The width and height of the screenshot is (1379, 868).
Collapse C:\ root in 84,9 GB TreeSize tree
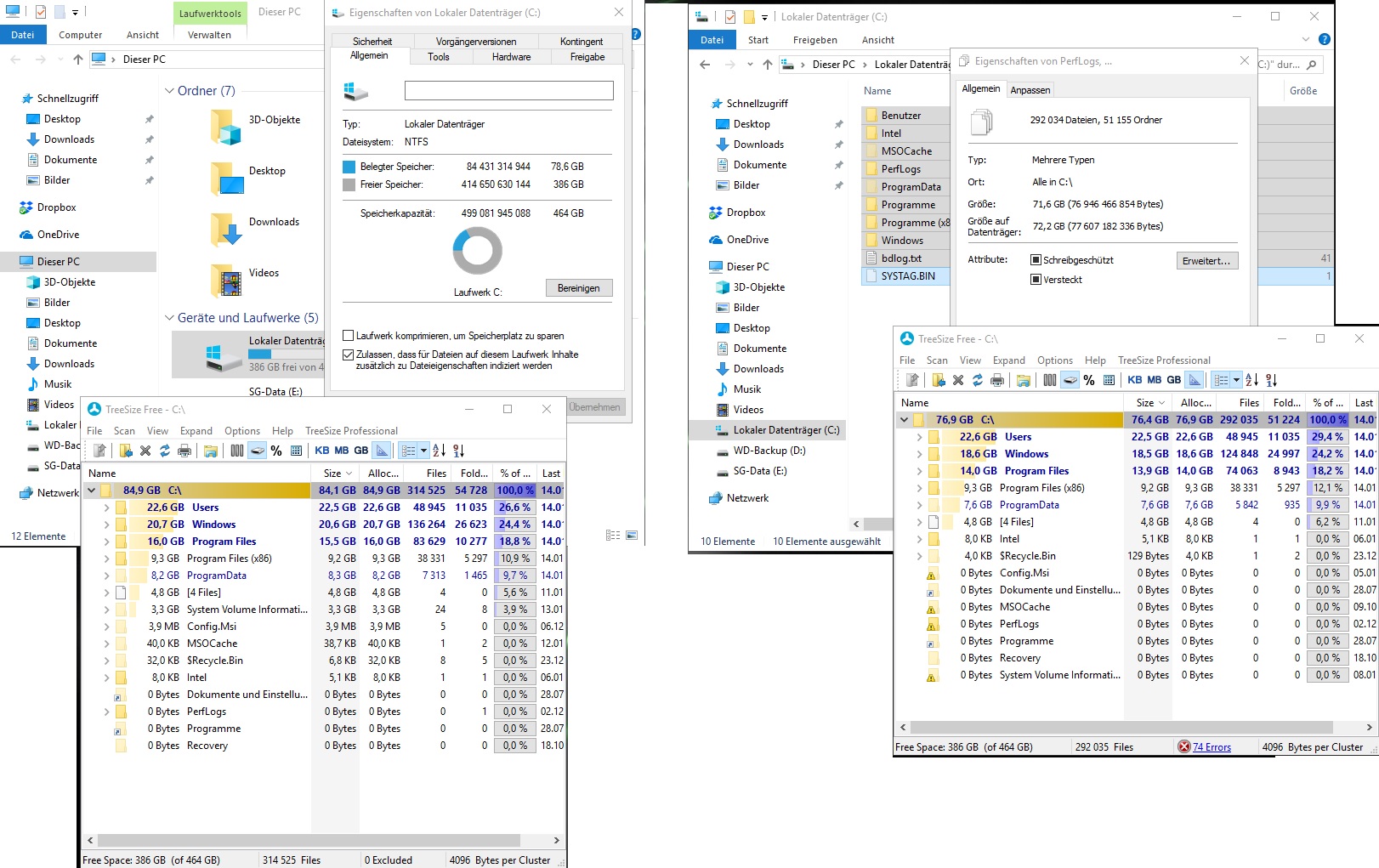click(91, 491)
